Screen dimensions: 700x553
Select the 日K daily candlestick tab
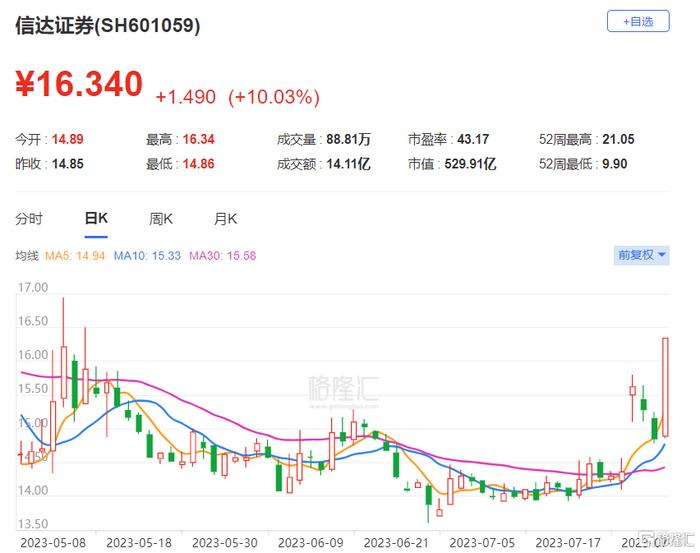96,219
